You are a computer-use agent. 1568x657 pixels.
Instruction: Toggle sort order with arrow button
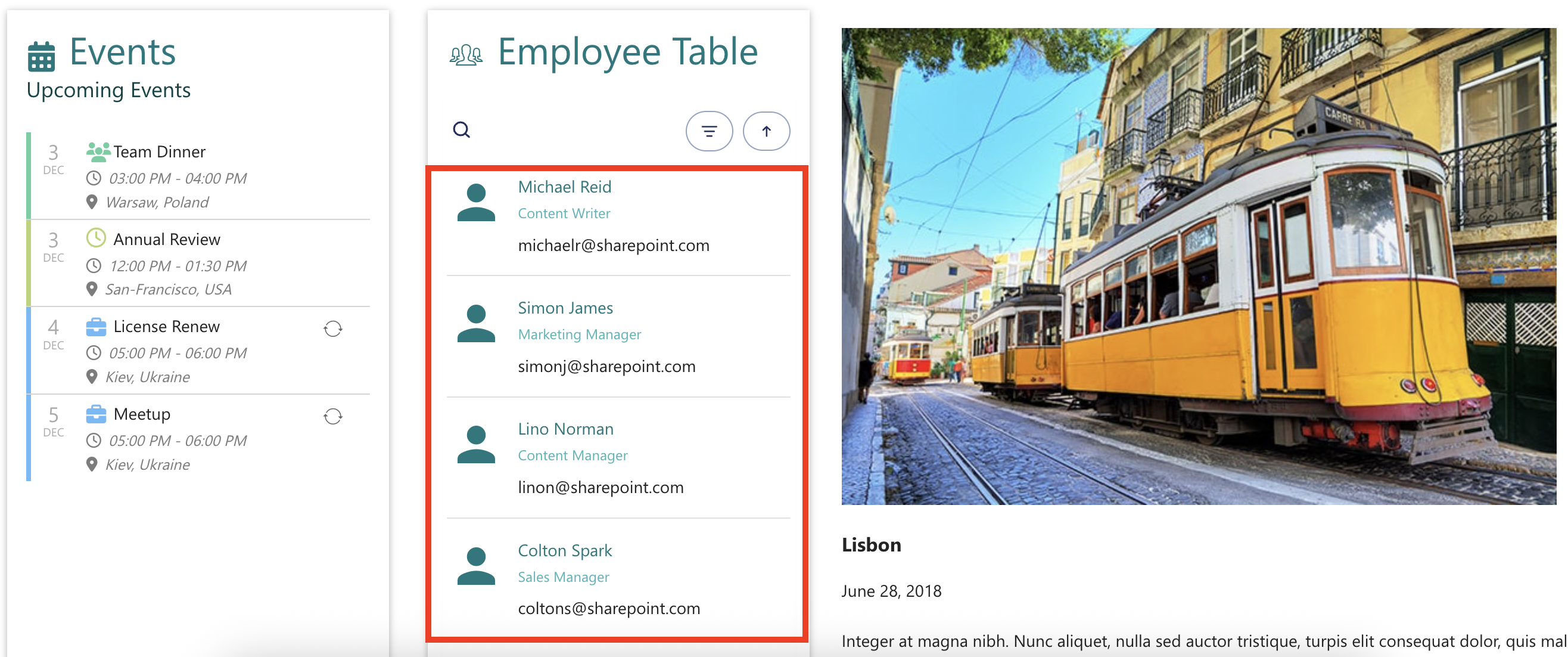tap(766, 131)
